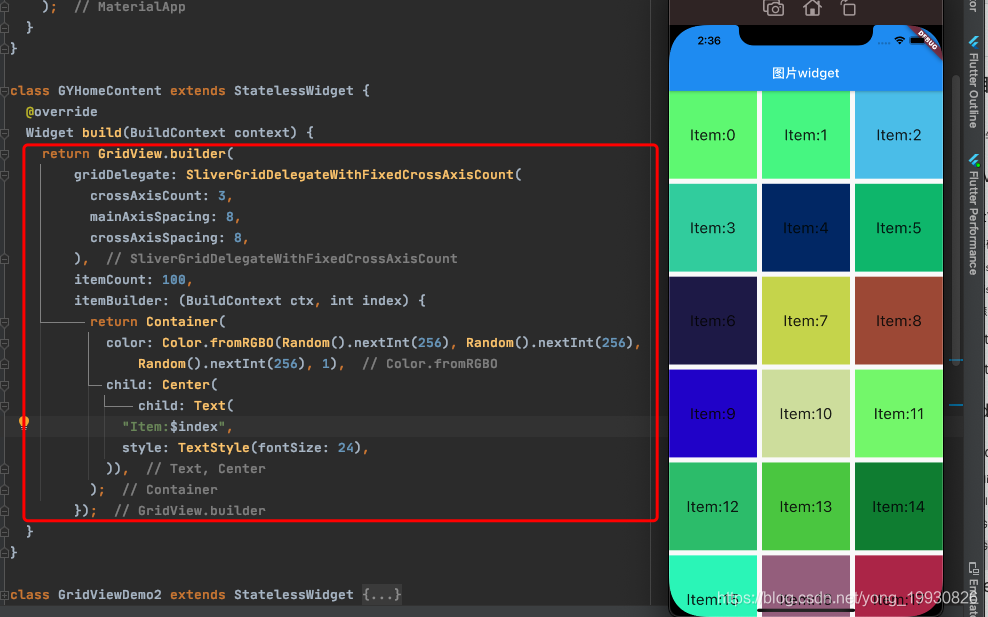Viewport: 988px width, 617px height.
Task: Fold the gridDelegate block in gutter
Action: tap(4, 175)
